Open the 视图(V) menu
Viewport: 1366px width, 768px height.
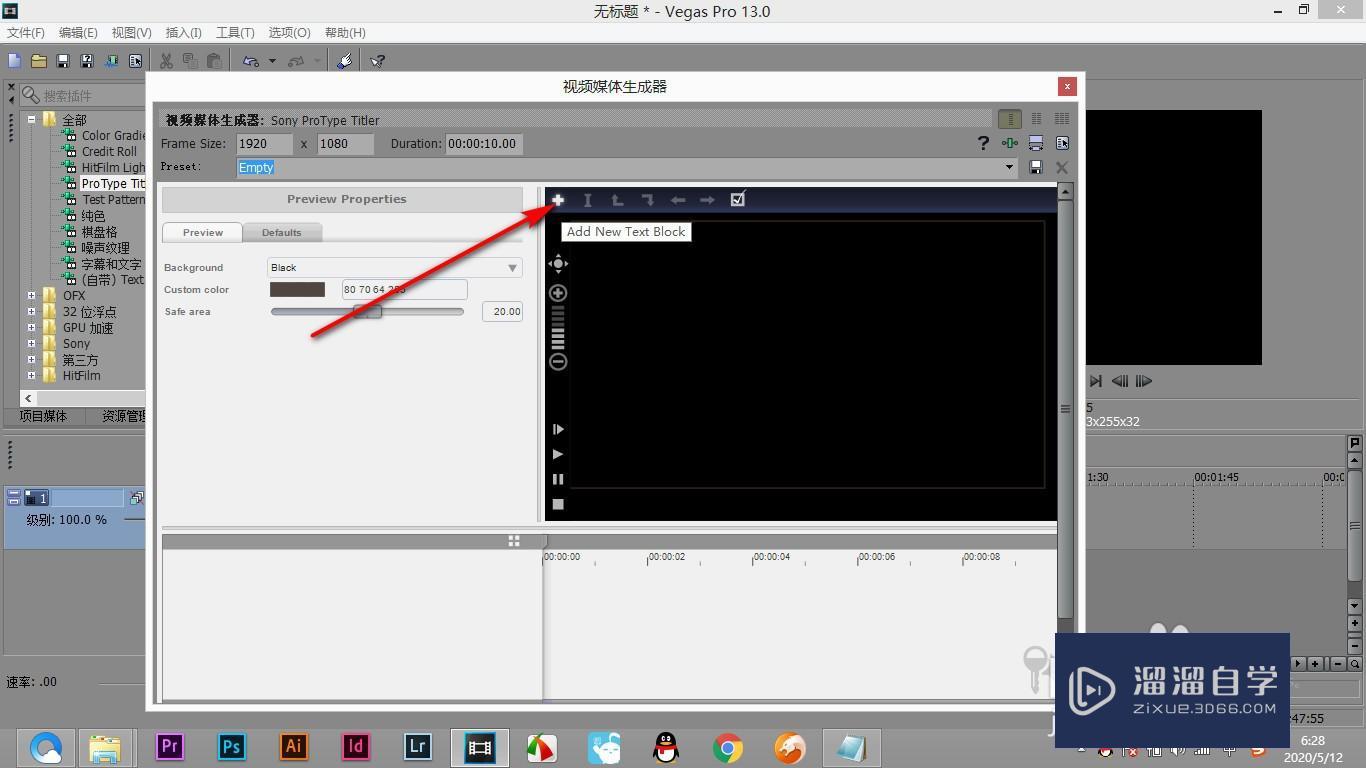(x=132, y=33)
